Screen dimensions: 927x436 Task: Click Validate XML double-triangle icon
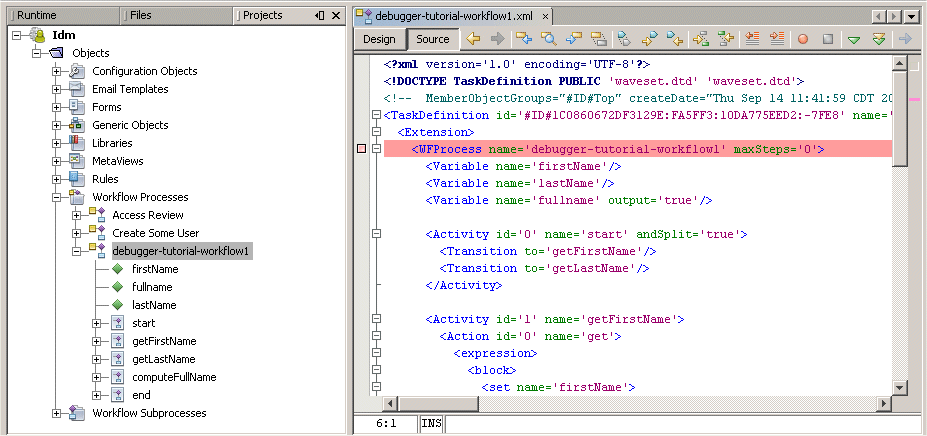coord(879,40)
